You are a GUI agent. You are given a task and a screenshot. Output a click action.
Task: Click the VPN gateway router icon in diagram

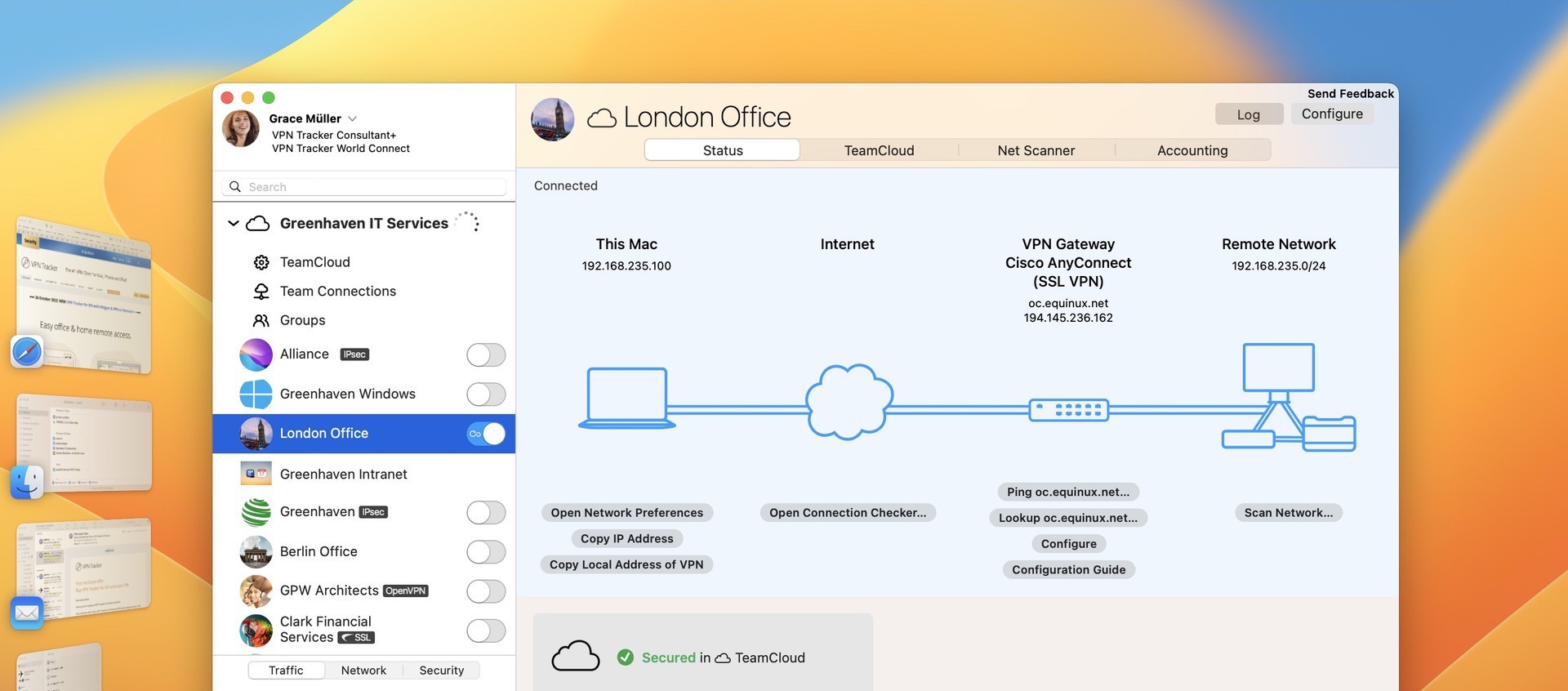[1068, 409]
